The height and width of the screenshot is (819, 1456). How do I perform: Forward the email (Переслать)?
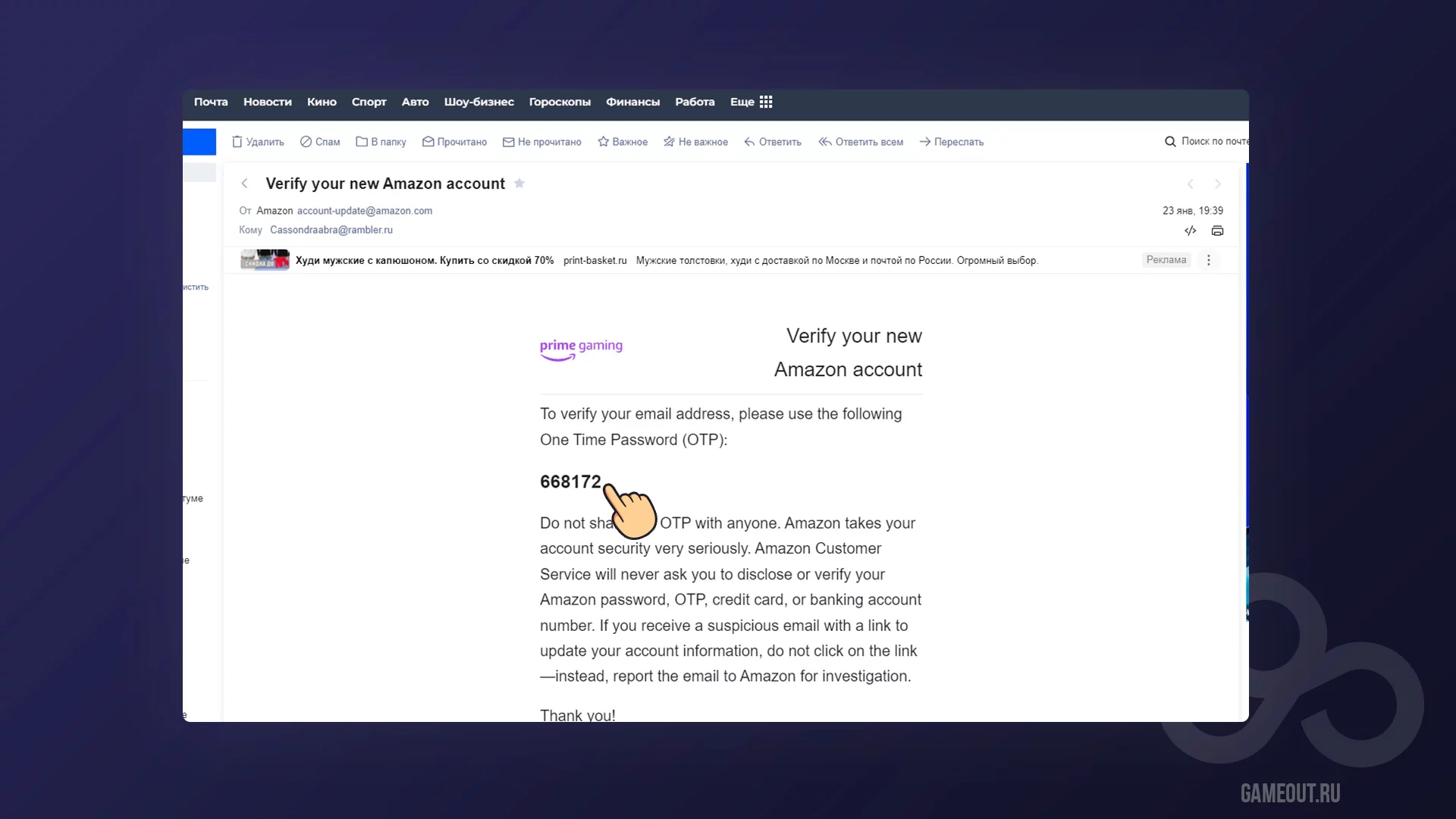click(951, 142)
